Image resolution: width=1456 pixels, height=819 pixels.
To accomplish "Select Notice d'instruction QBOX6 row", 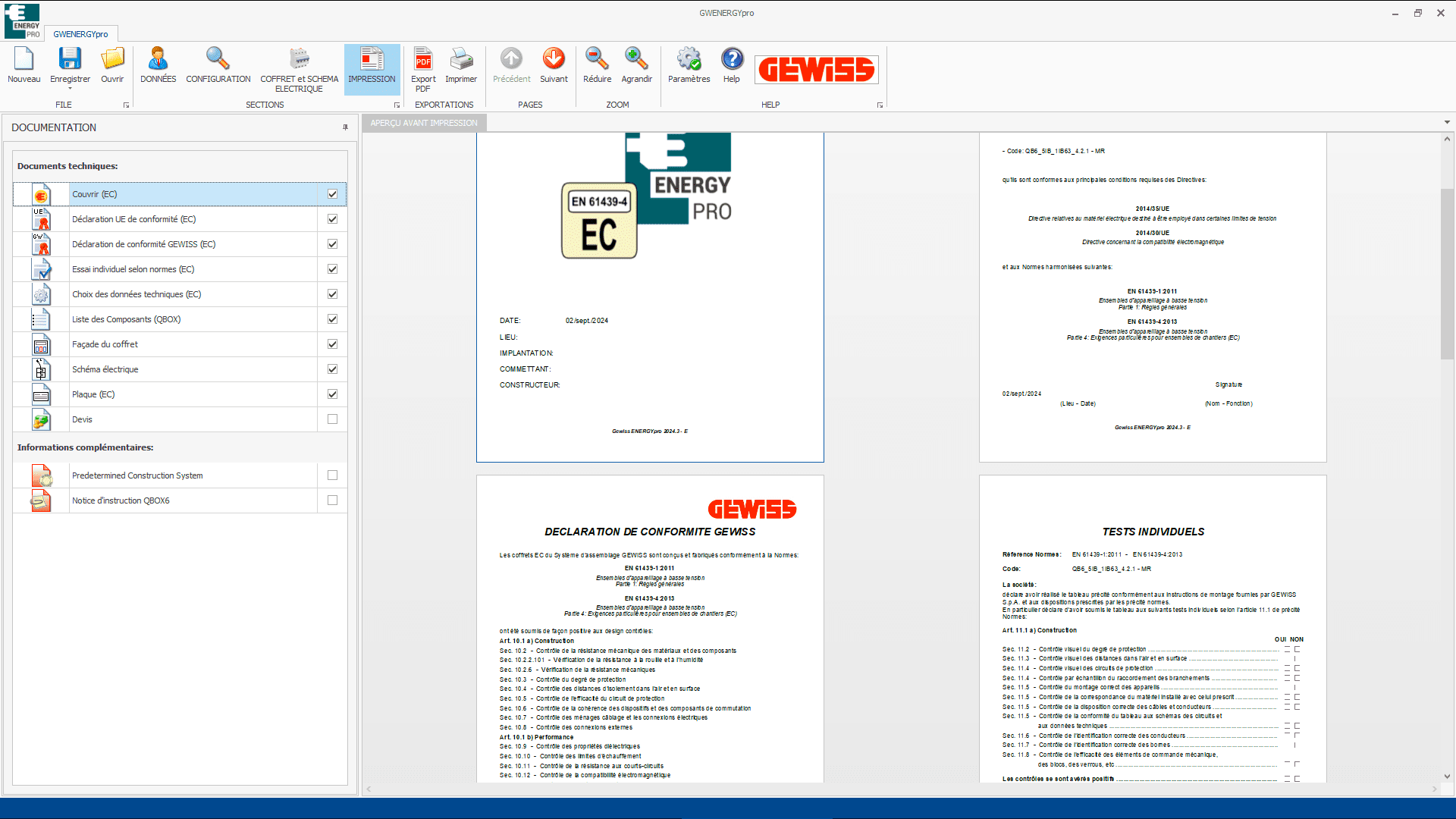I will pos(180,500).
